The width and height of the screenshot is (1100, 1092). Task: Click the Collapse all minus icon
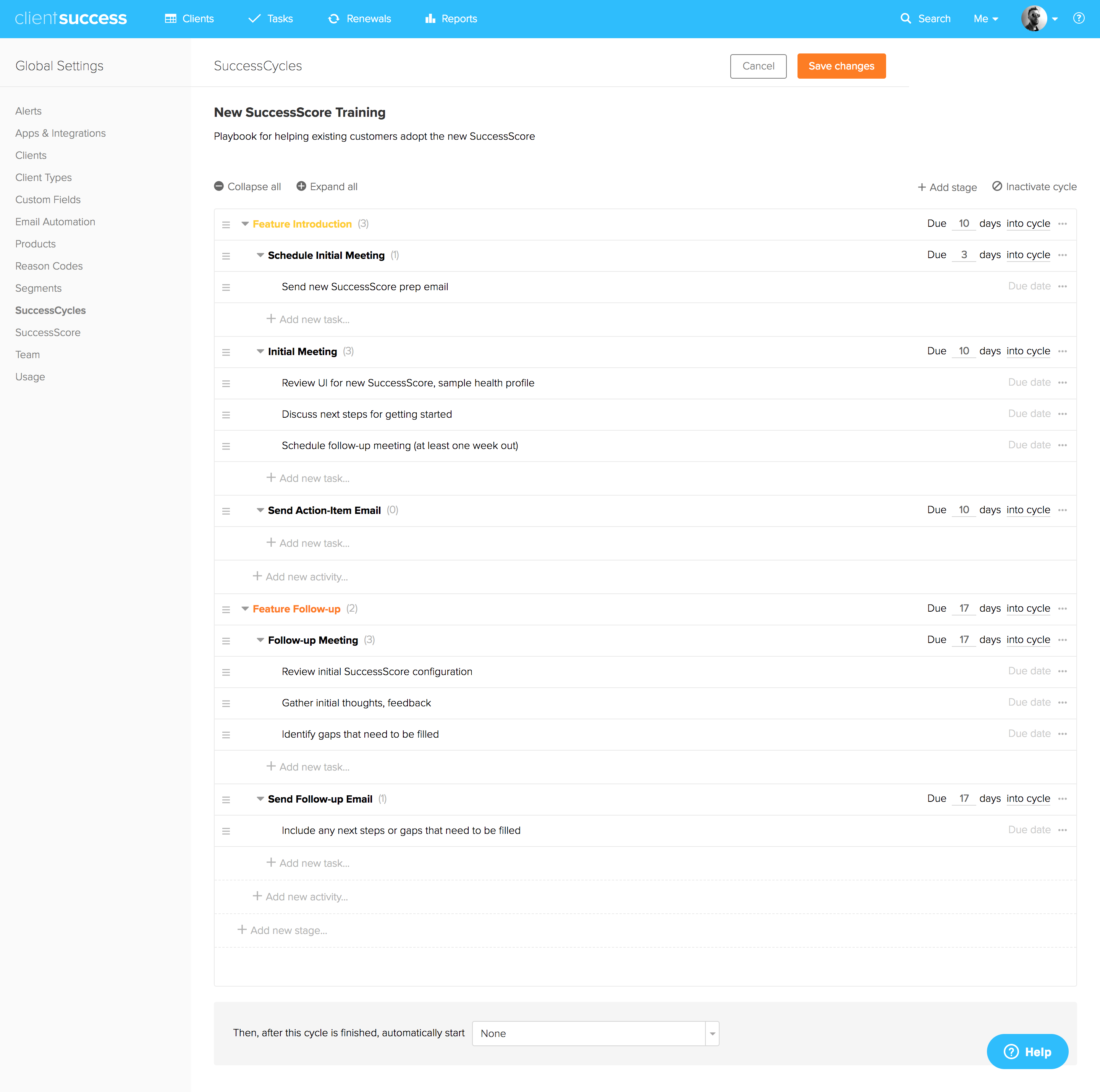[218, 186]
